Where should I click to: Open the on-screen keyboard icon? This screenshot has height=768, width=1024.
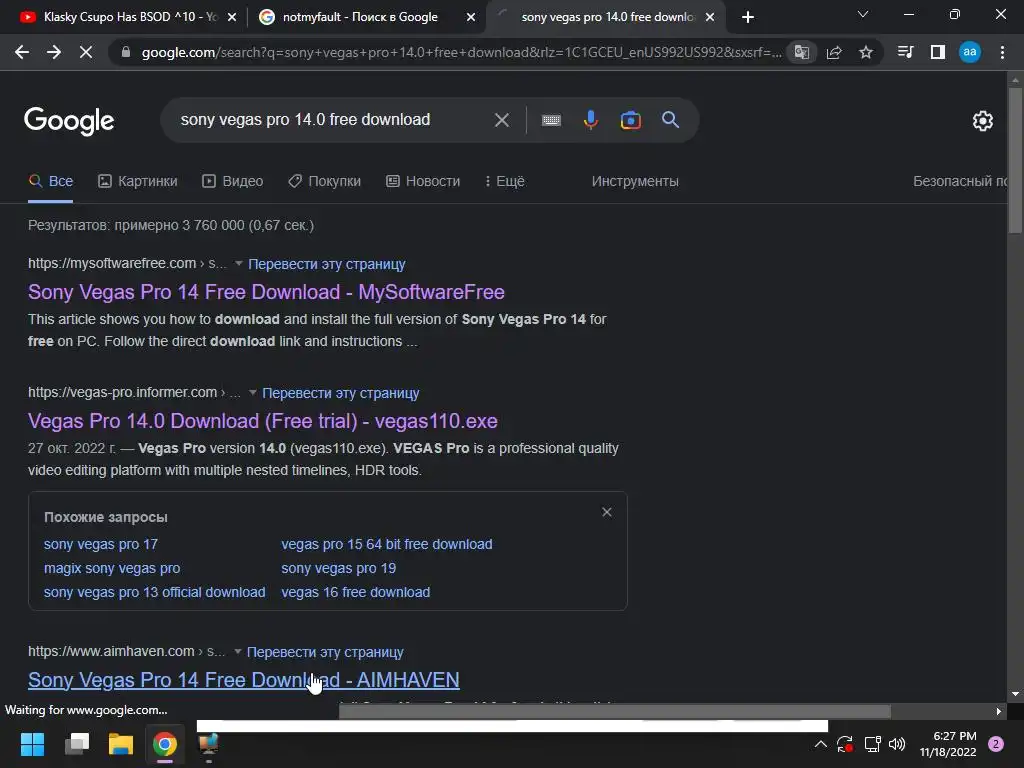tap(551, 120)
